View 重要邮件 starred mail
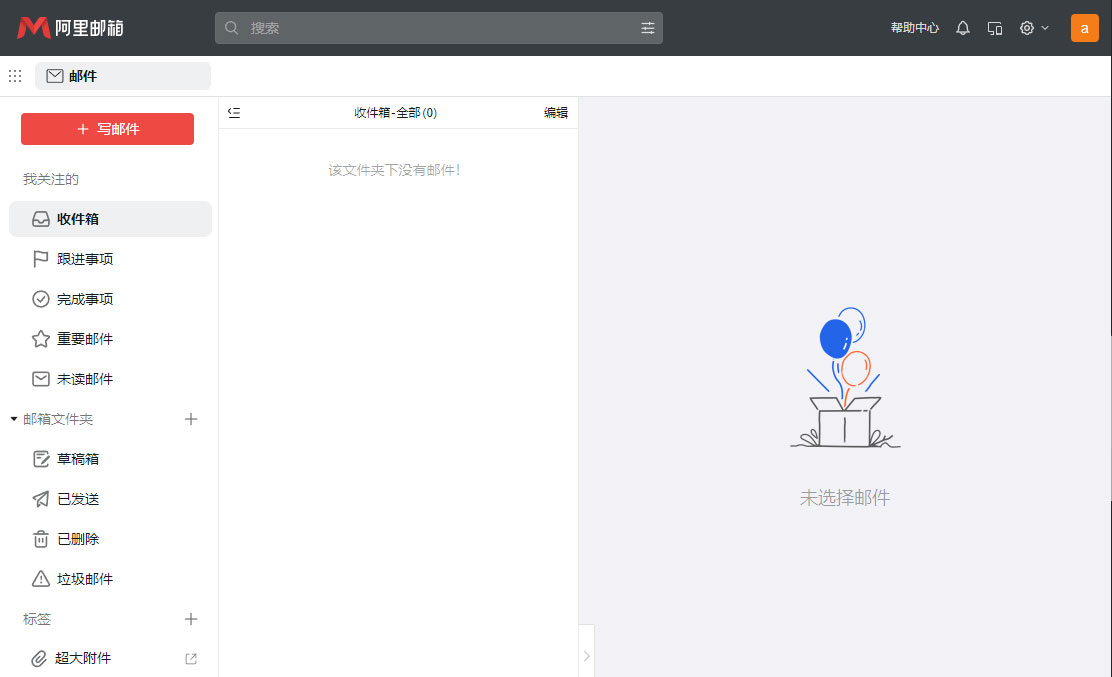This screenshot has width=1112, height=677. (83, 338)
